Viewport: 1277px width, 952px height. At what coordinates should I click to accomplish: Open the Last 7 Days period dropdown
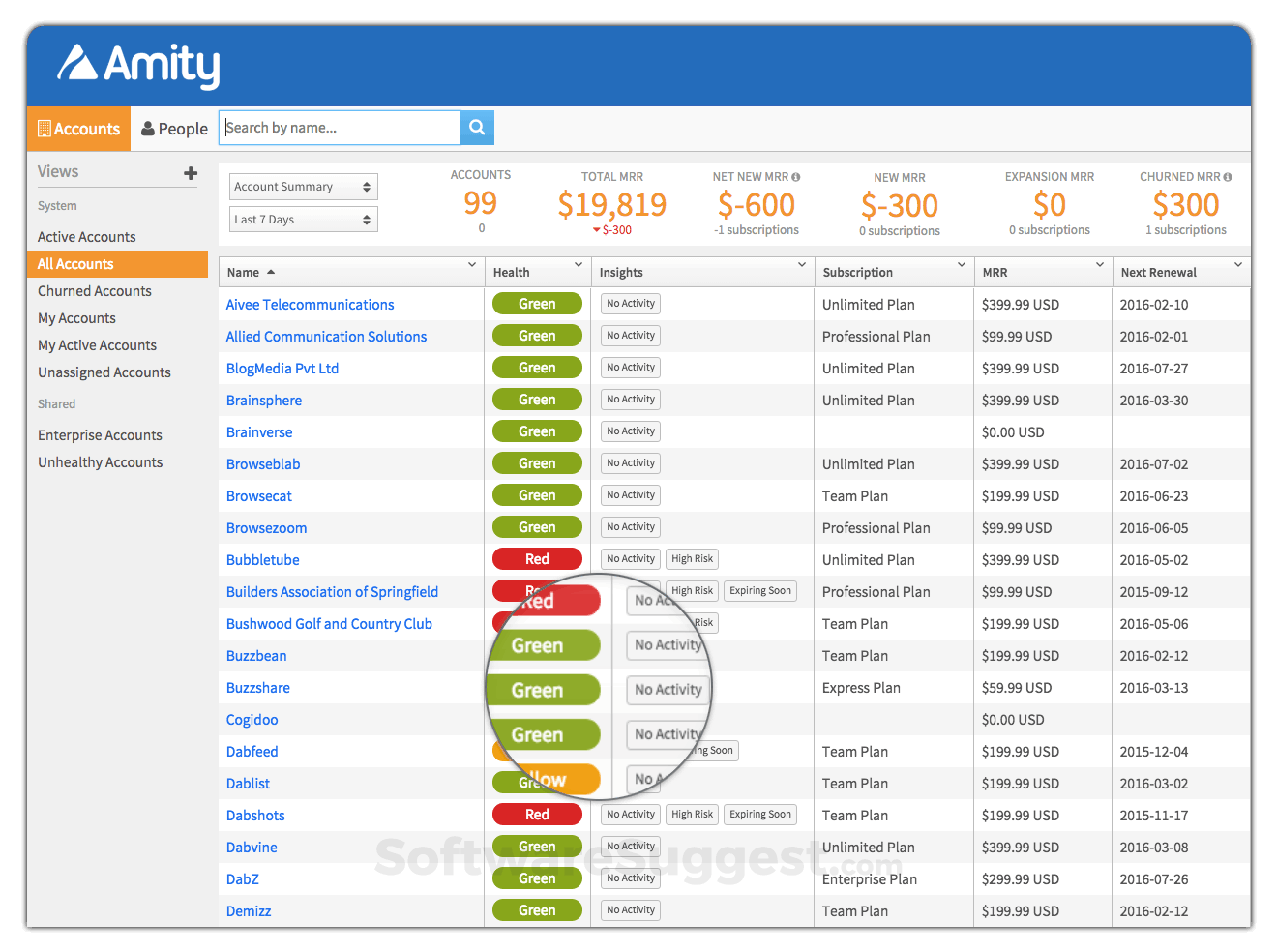(x=303, y=219)
